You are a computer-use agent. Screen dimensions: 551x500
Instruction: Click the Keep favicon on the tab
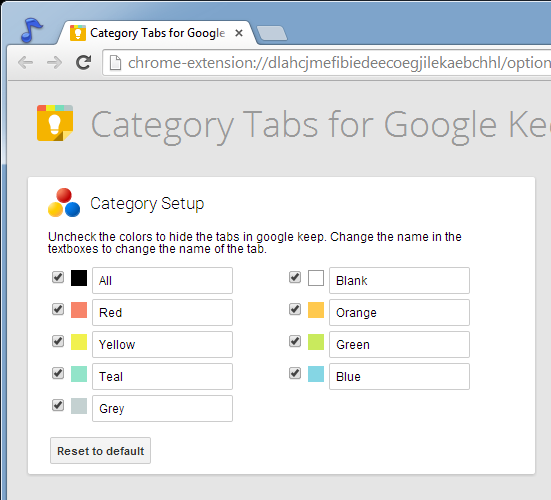78,33
